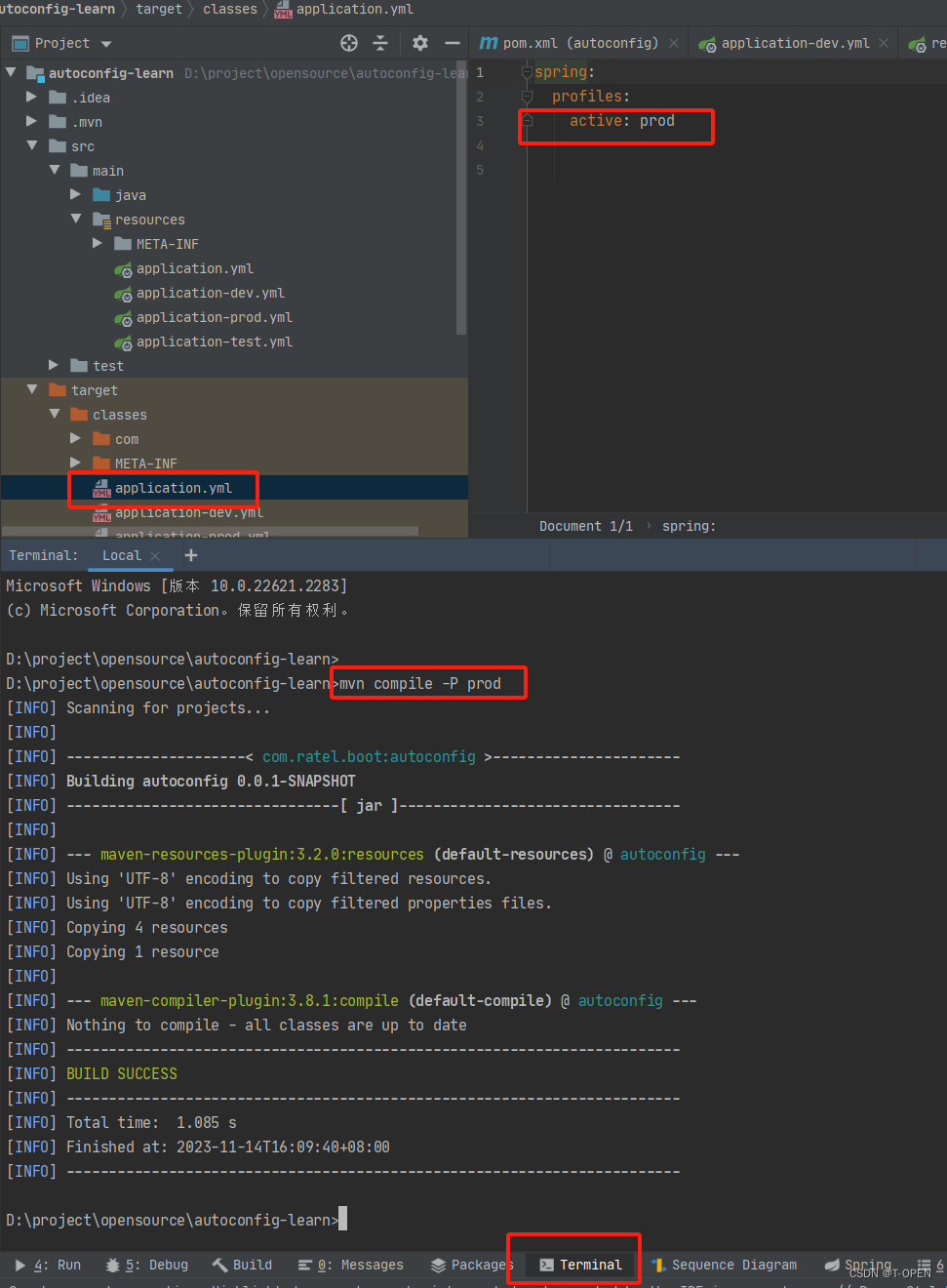Screen dimensions: 947x1288
Task: Collapse the main folder
Action: pyautogui.click(x=54, y=171)
